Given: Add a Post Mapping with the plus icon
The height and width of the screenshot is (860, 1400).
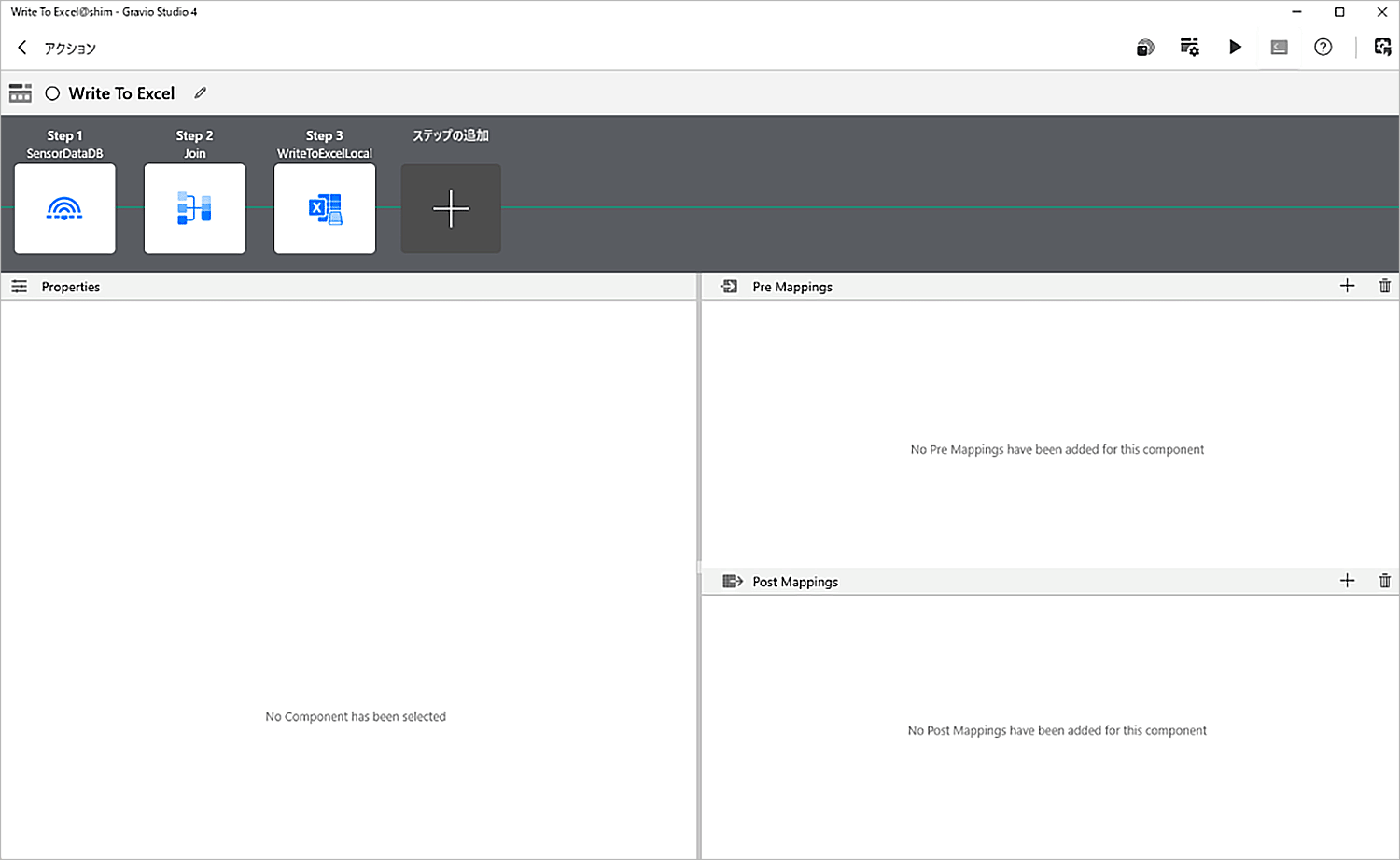Looking at the screenshot, I should click(x=1347, y=581).
